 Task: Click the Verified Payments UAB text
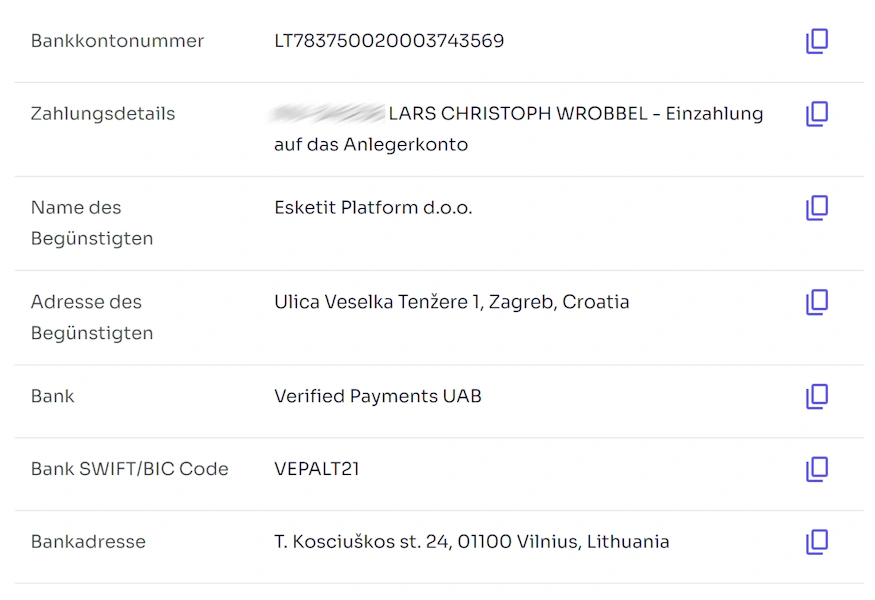tap(377, 396)
